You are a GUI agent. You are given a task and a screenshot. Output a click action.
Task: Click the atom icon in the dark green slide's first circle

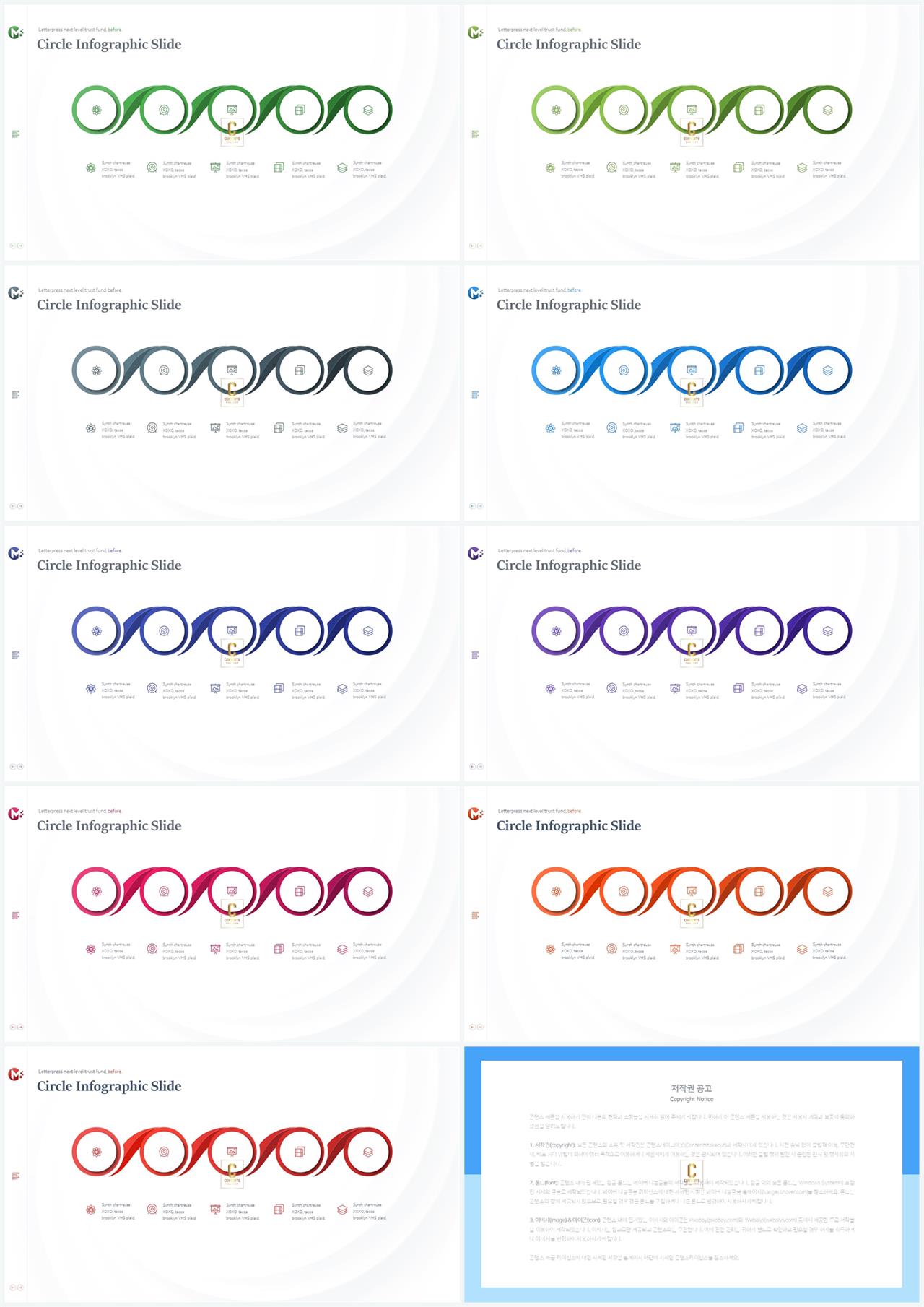(97, 110)
